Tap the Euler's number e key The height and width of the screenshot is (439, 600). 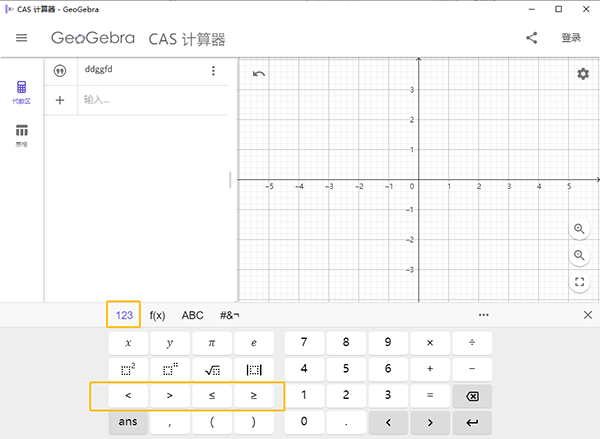tap(254, 343)
